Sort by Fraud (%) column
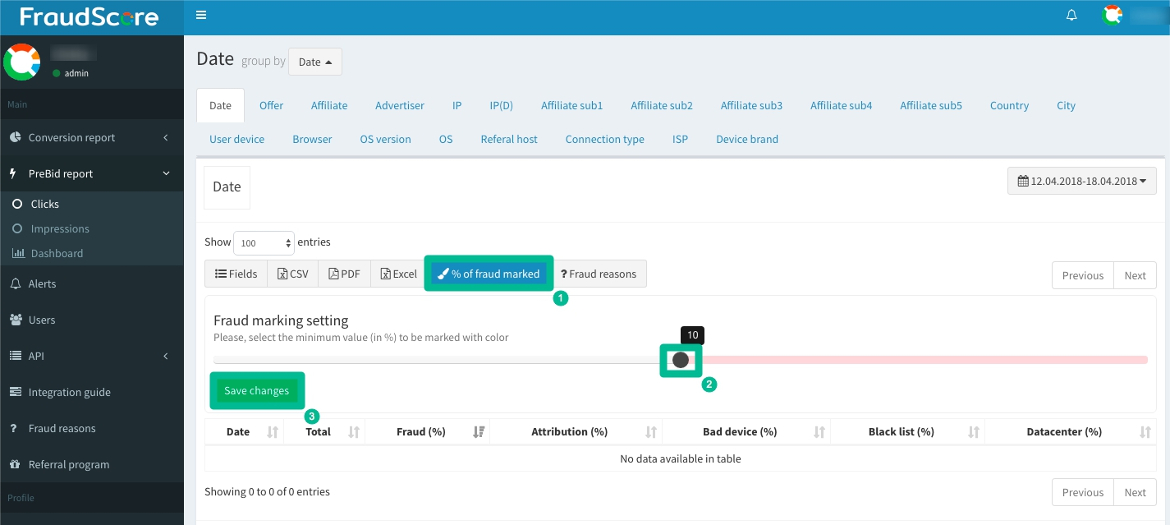1170x525 pixels. [x=428, y=432]
